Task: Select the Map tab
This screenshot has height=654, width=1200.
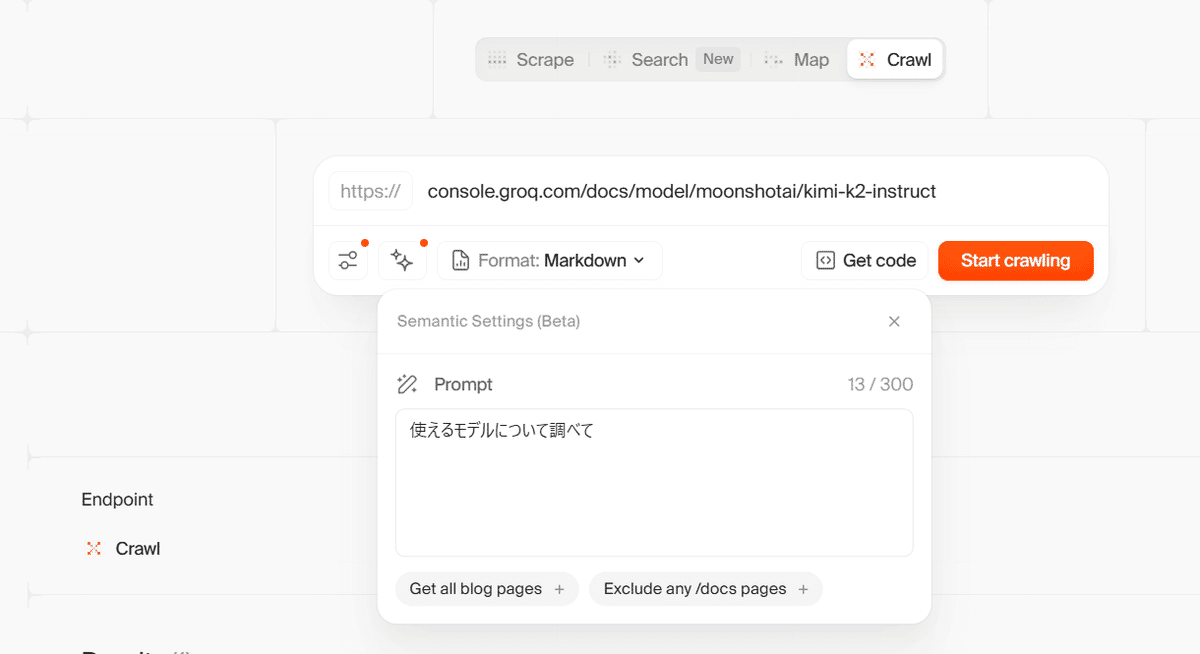Action: pos(797,60)
